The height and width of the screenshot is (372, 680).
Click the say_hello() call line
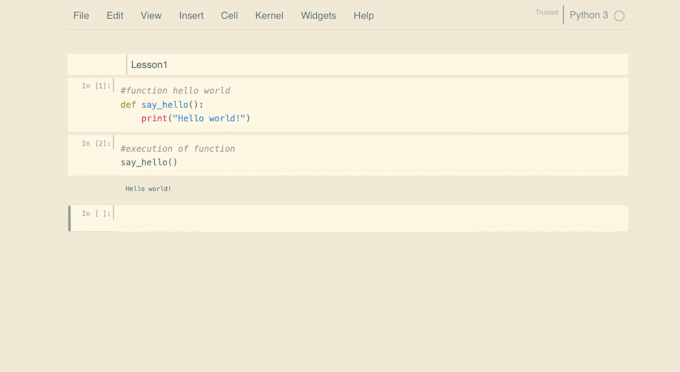pyautogui.click(x=149, y=163)
